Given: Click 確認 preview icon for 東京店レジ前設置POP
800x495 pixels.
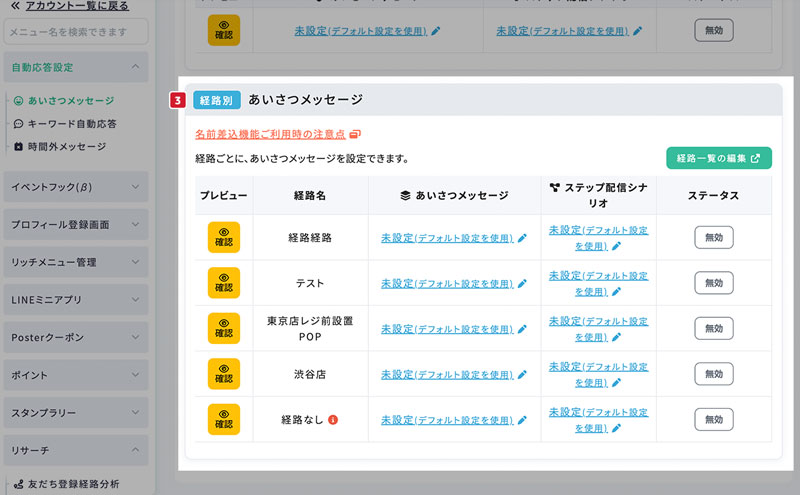Looking at the screenshot, I should [224, 328].
